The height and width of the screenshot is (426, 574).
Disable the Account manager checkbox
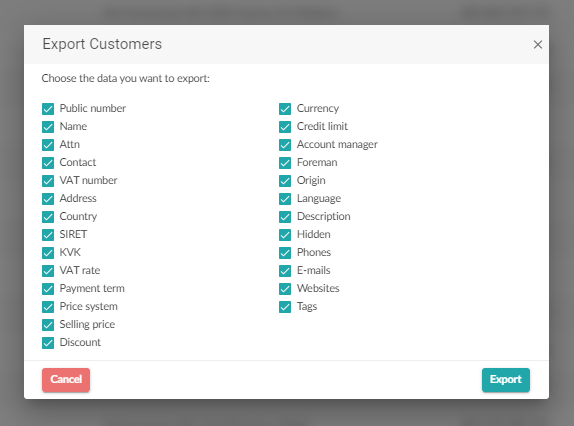tap(285, 145)
